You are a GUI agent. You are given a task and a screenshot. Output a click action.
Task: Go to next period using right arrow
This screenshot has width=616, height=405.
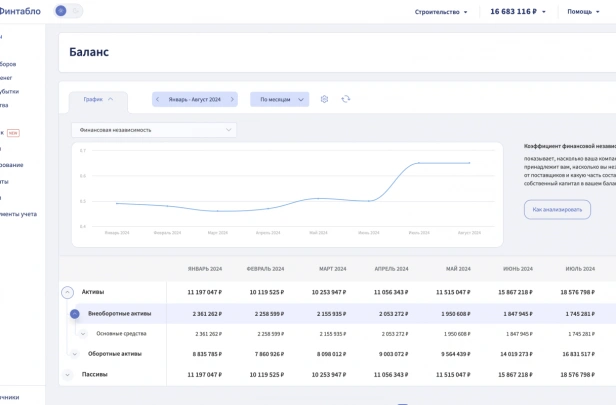pos(232,99)
